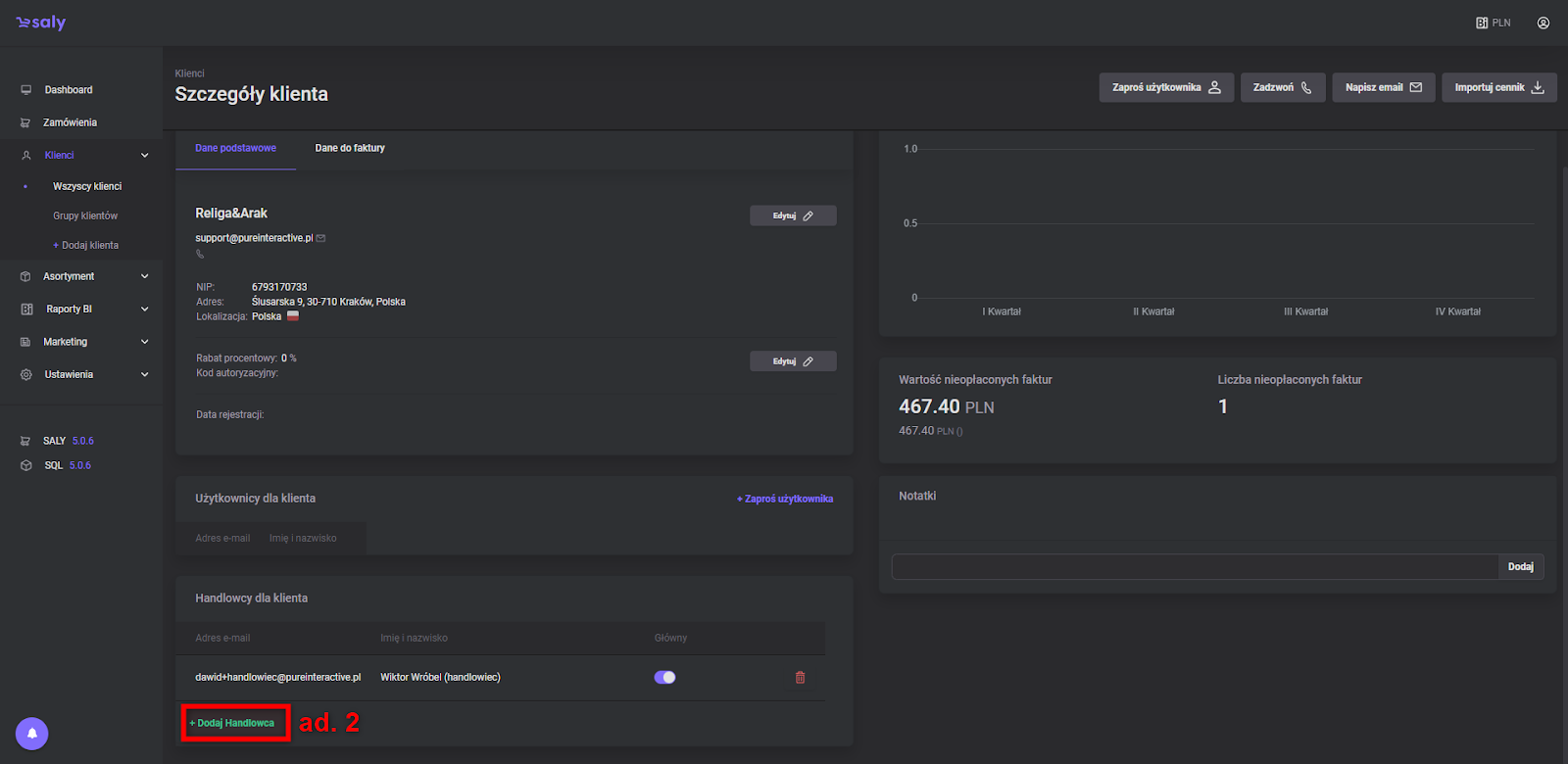Viewport: 1568px width, 764px height.
Task: Switch to the Dane do faktury tab
Action: click(x=350, y=148)
